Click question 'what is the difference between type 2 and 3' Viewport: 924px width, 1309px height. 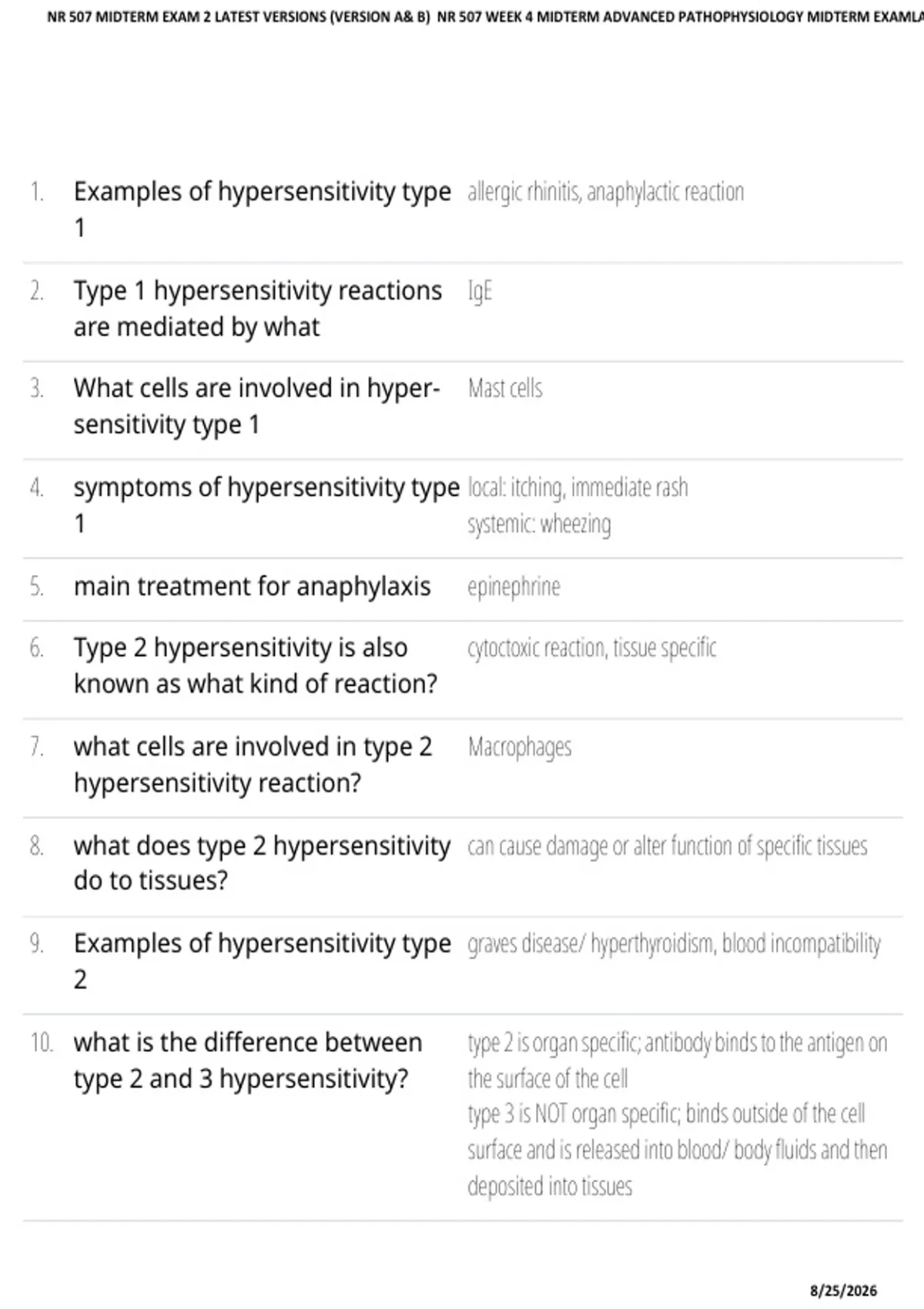tap(248, 1060)
